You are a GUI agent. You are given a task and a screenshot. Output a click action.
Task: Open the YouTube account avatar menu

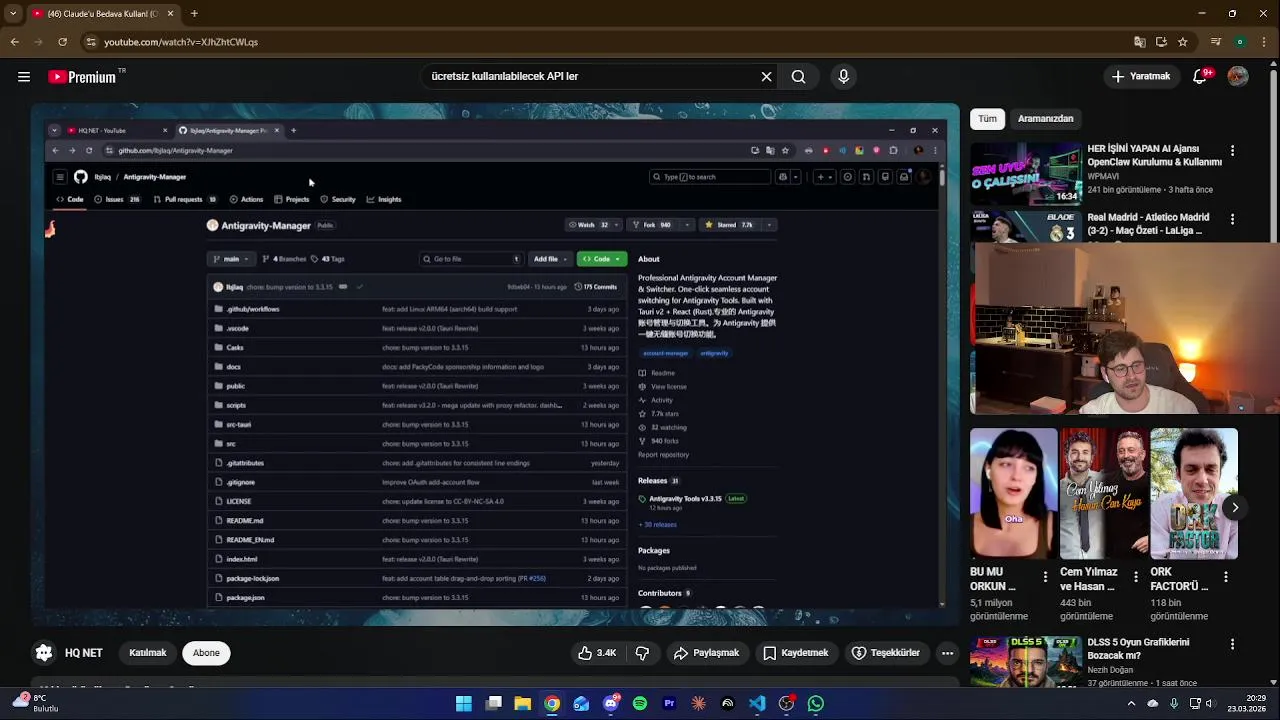coord(1238,76)
